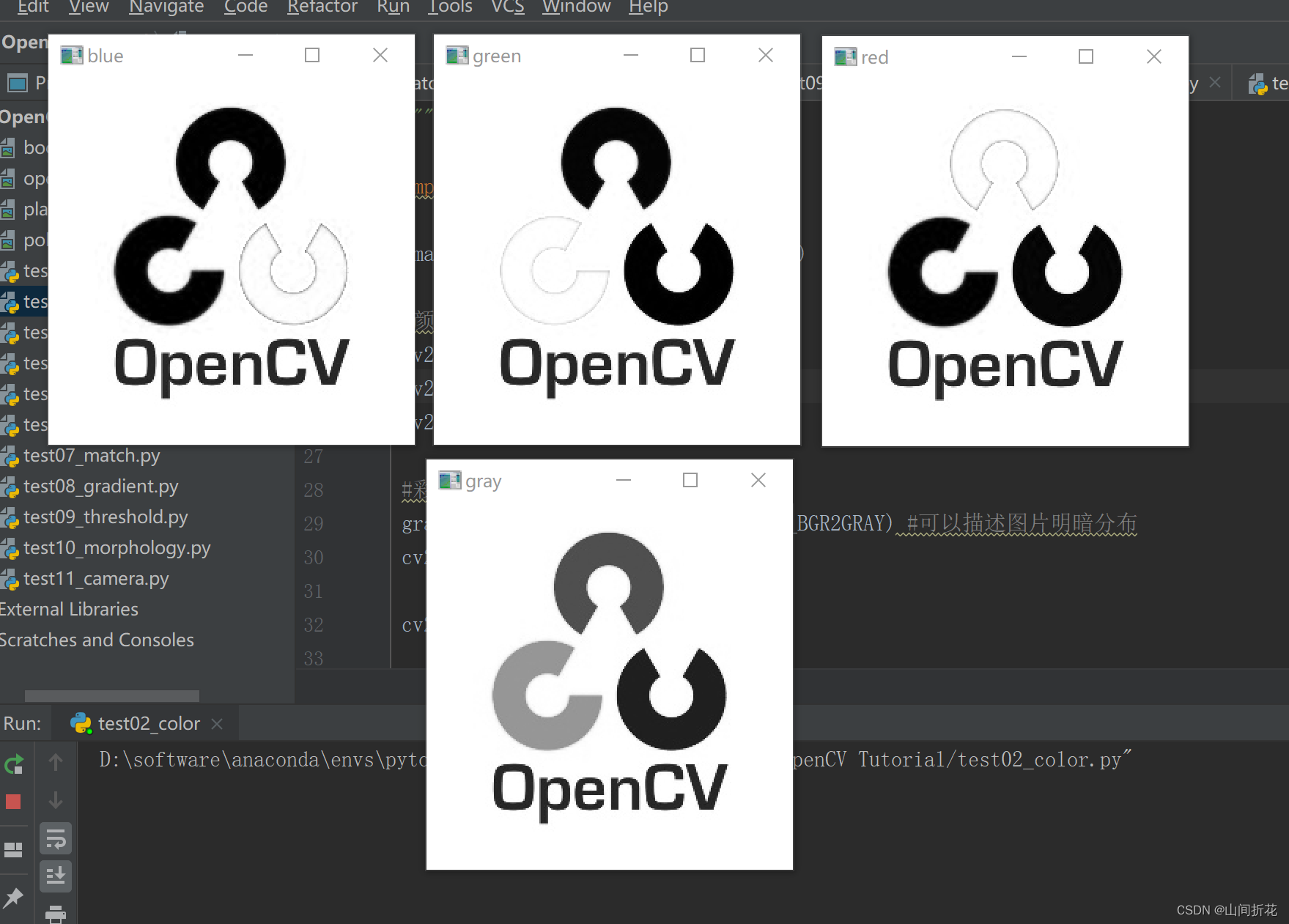1289x924 pixels.
Task: Click the comment '#可以描述图片明暗分布'
Action: 1022,523
